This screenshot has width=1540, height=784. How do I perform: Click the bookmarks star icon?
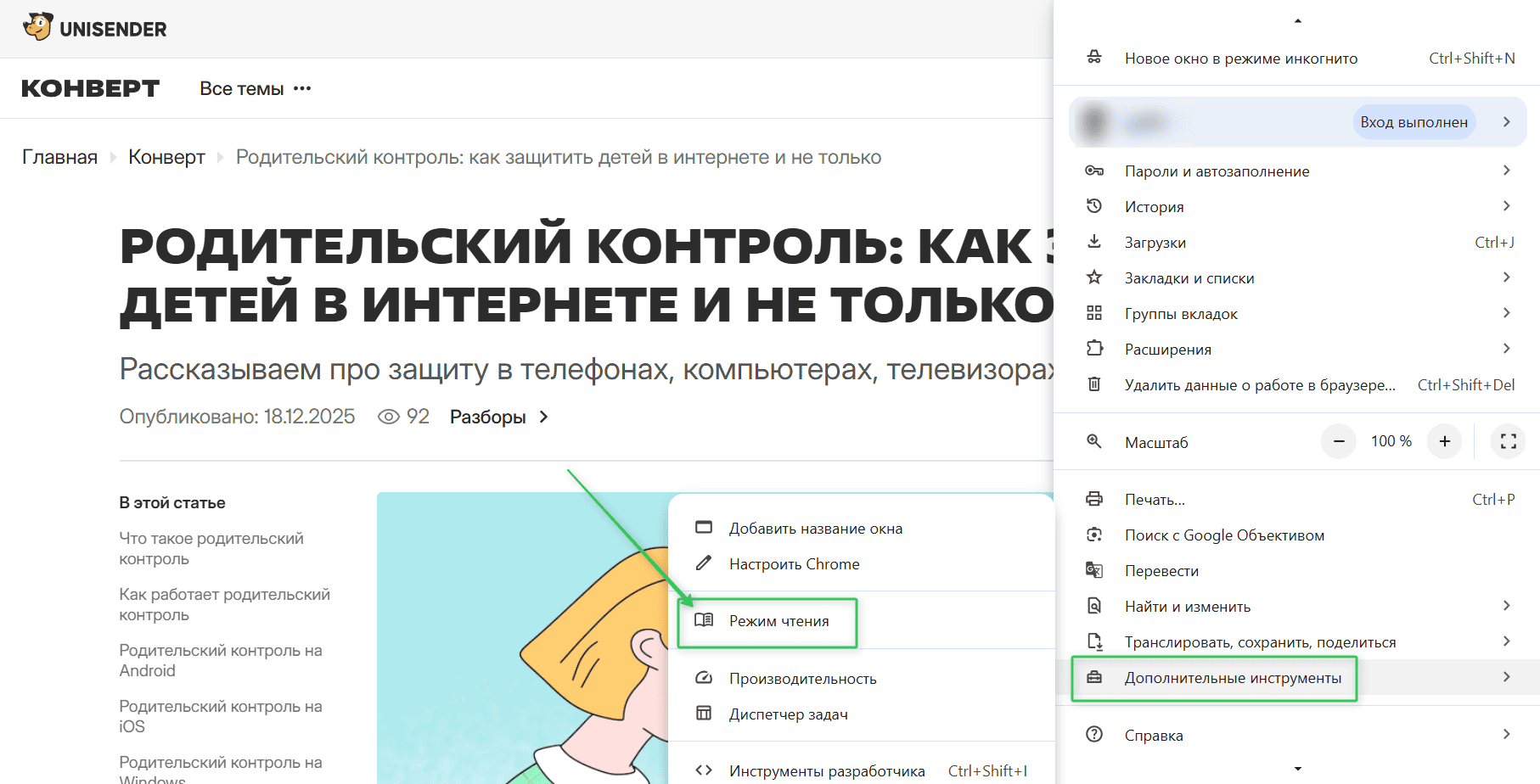(1094, 277)
